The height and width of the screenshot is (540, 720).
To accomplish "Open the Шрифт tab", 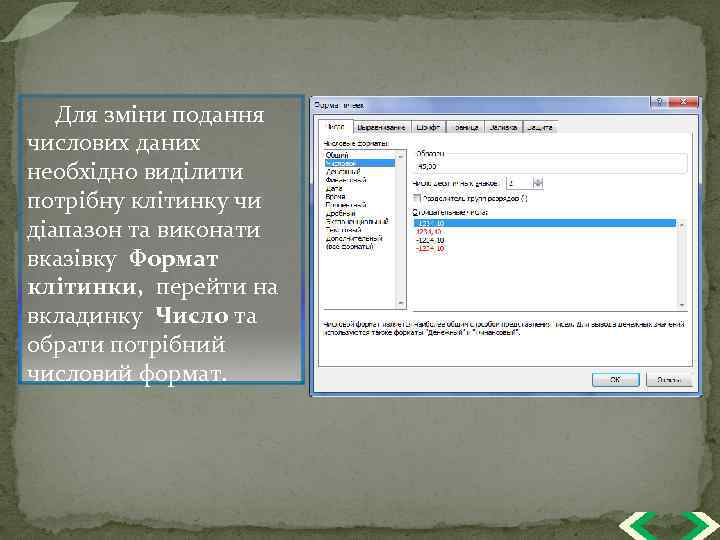I will 428,128.
